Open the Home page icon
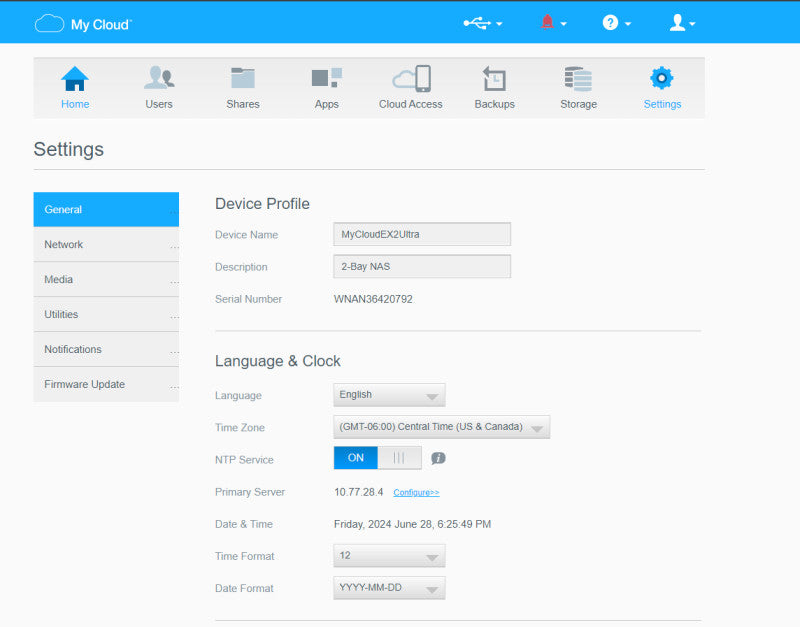 [x=75, y=79]
